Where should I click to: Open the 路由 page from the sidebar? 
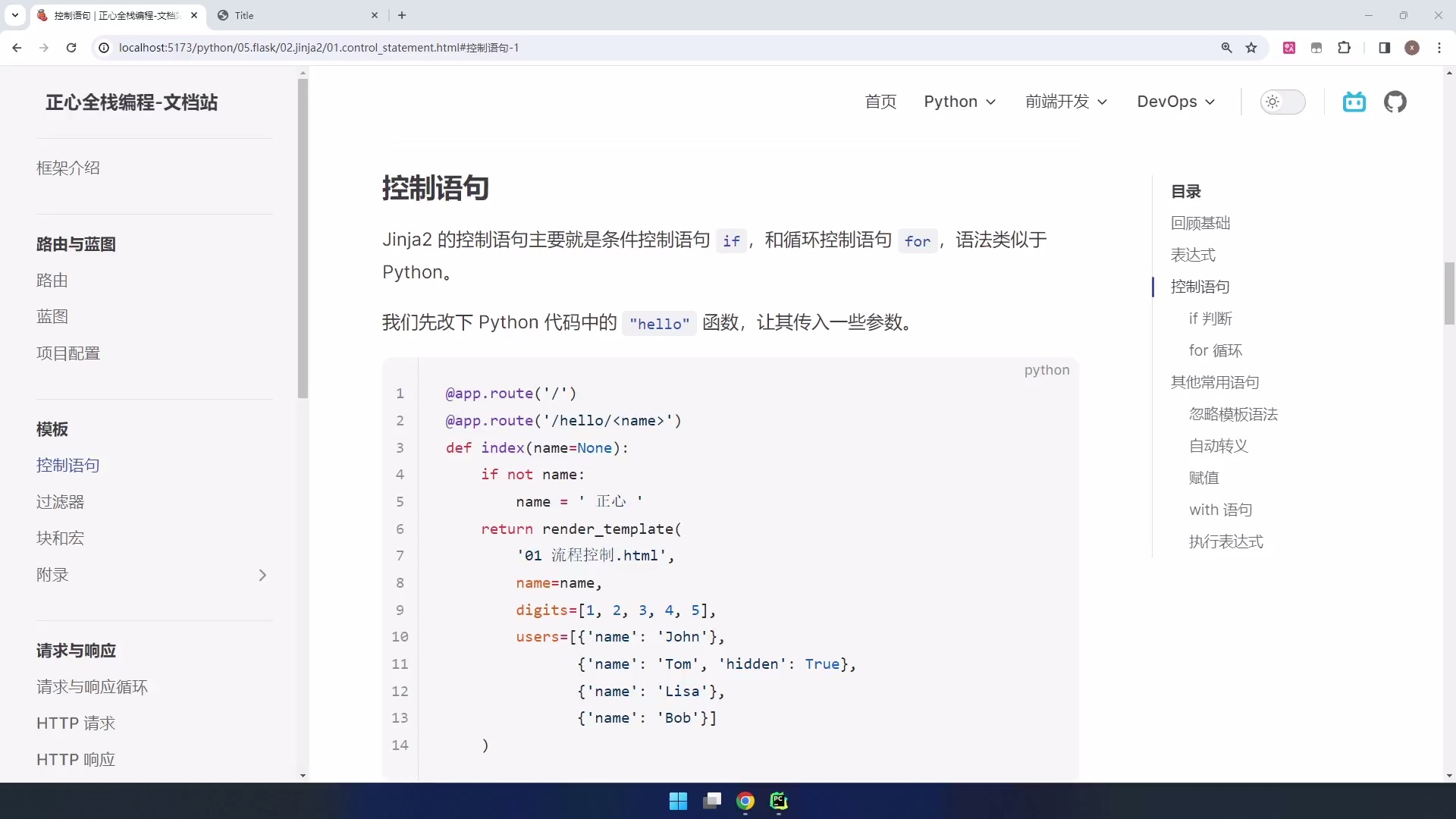pyautogui.click(x=52, y=280)
